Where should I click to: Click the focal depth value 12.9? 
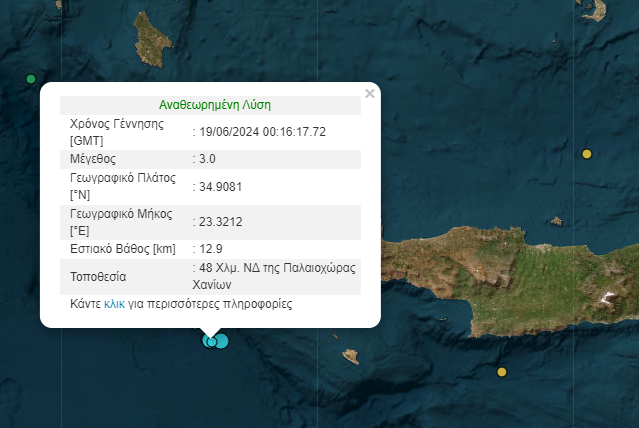pos(208,248)
